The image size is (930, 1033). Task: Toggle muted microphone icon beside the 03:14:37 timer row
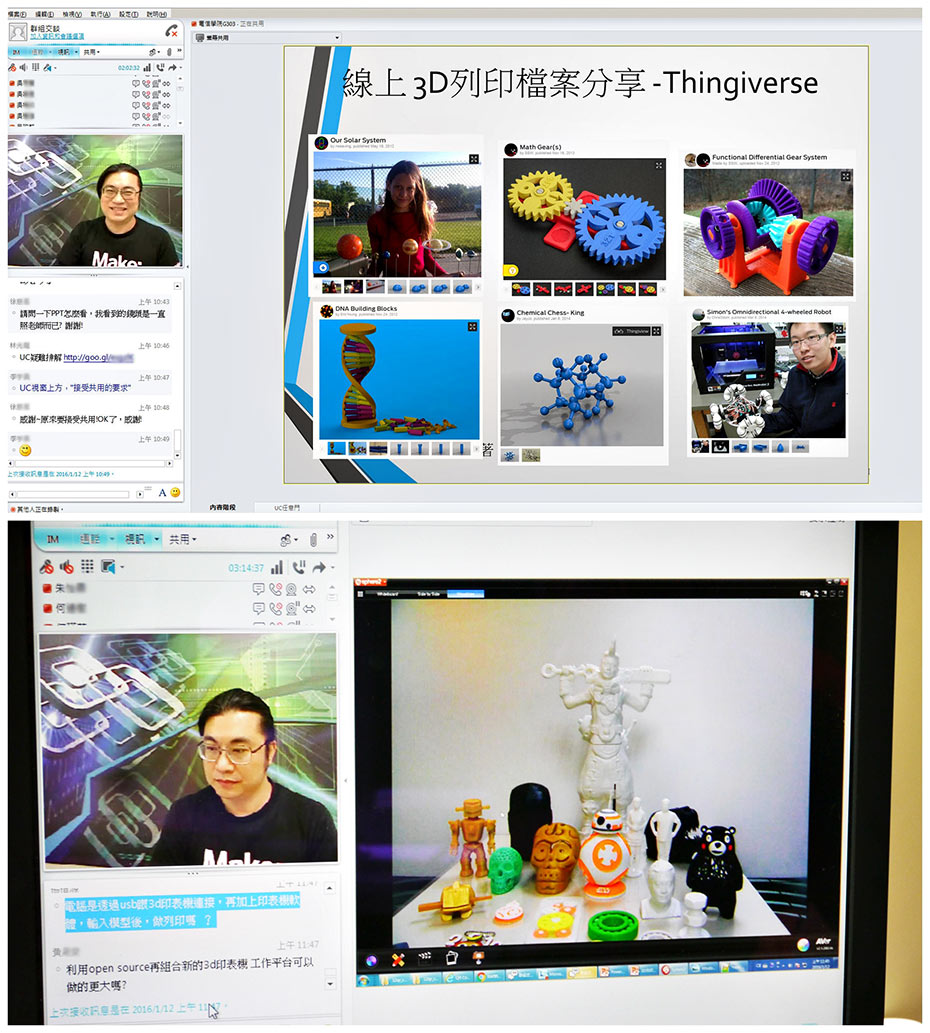(x=47, y=567)
